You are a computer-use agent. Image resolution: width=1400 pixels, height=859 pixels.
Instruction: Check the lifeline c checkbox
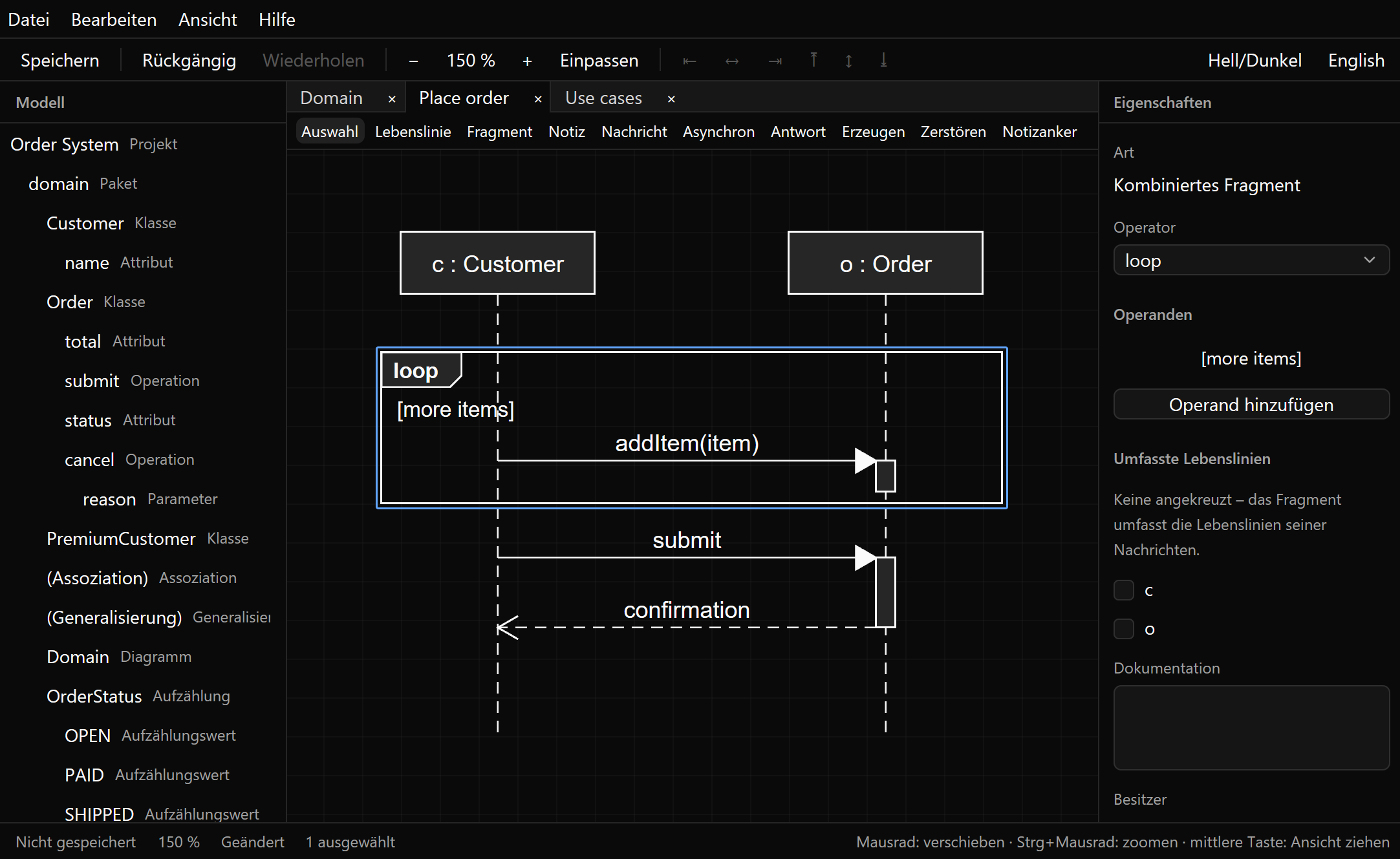[x=1124, y=590]
